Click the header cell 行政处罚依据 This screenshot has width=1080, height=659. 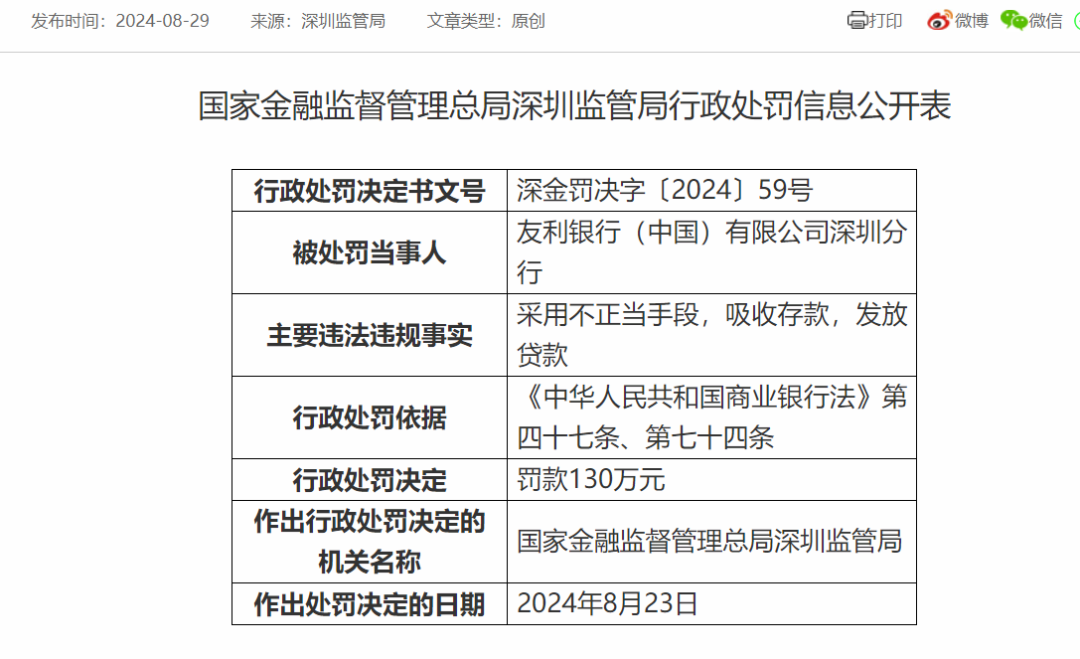(x=369, y=418)
